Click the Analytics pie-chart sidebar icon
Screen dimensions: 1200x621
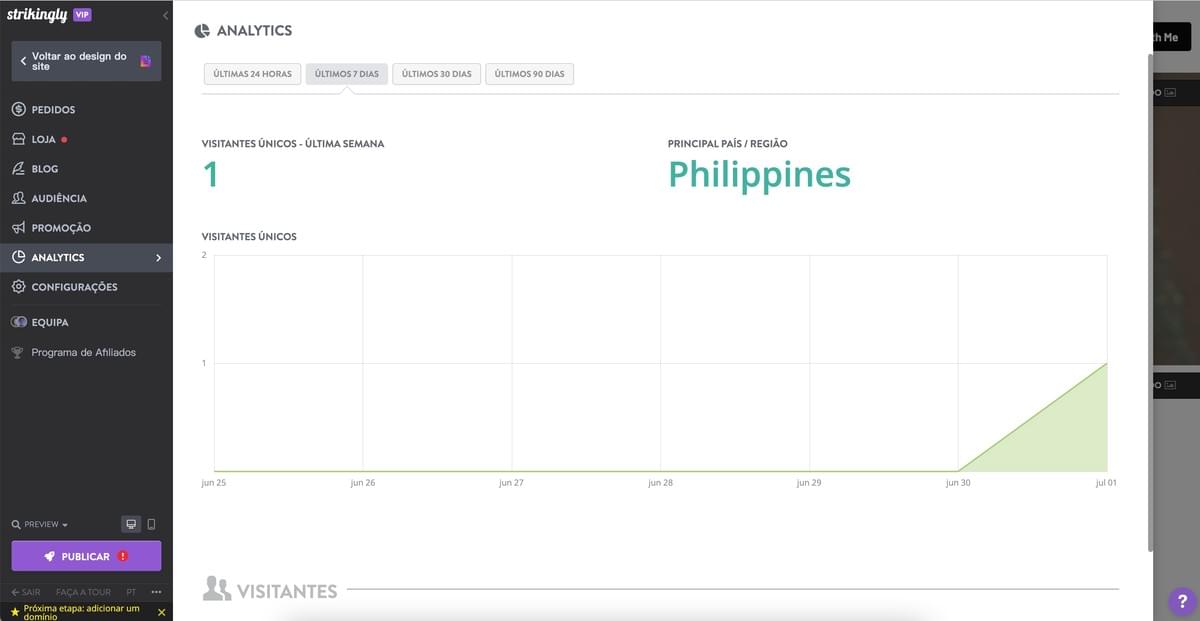point(18,257)
